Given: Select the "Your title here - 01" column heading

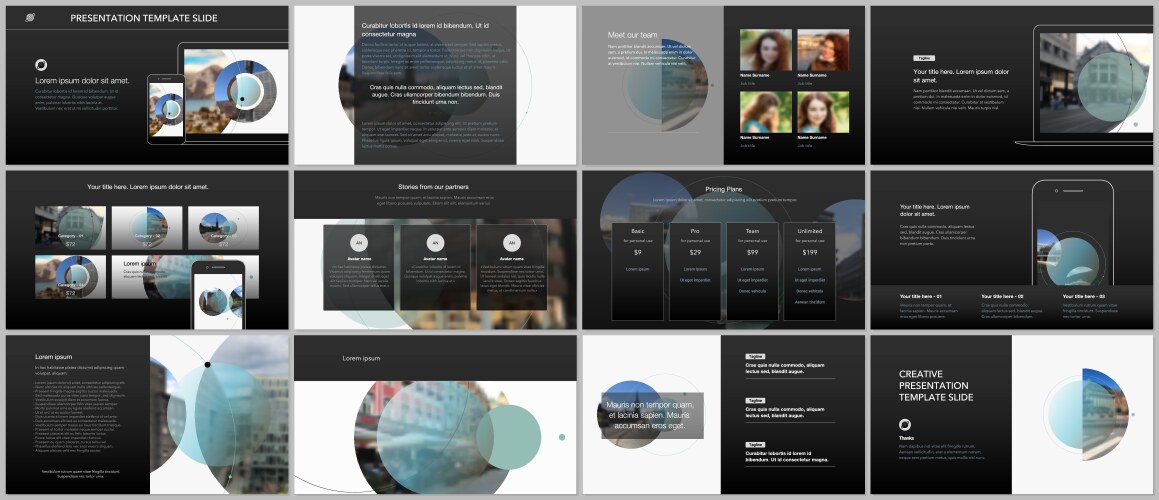Looking at the screenshot, I should (921, 297).
